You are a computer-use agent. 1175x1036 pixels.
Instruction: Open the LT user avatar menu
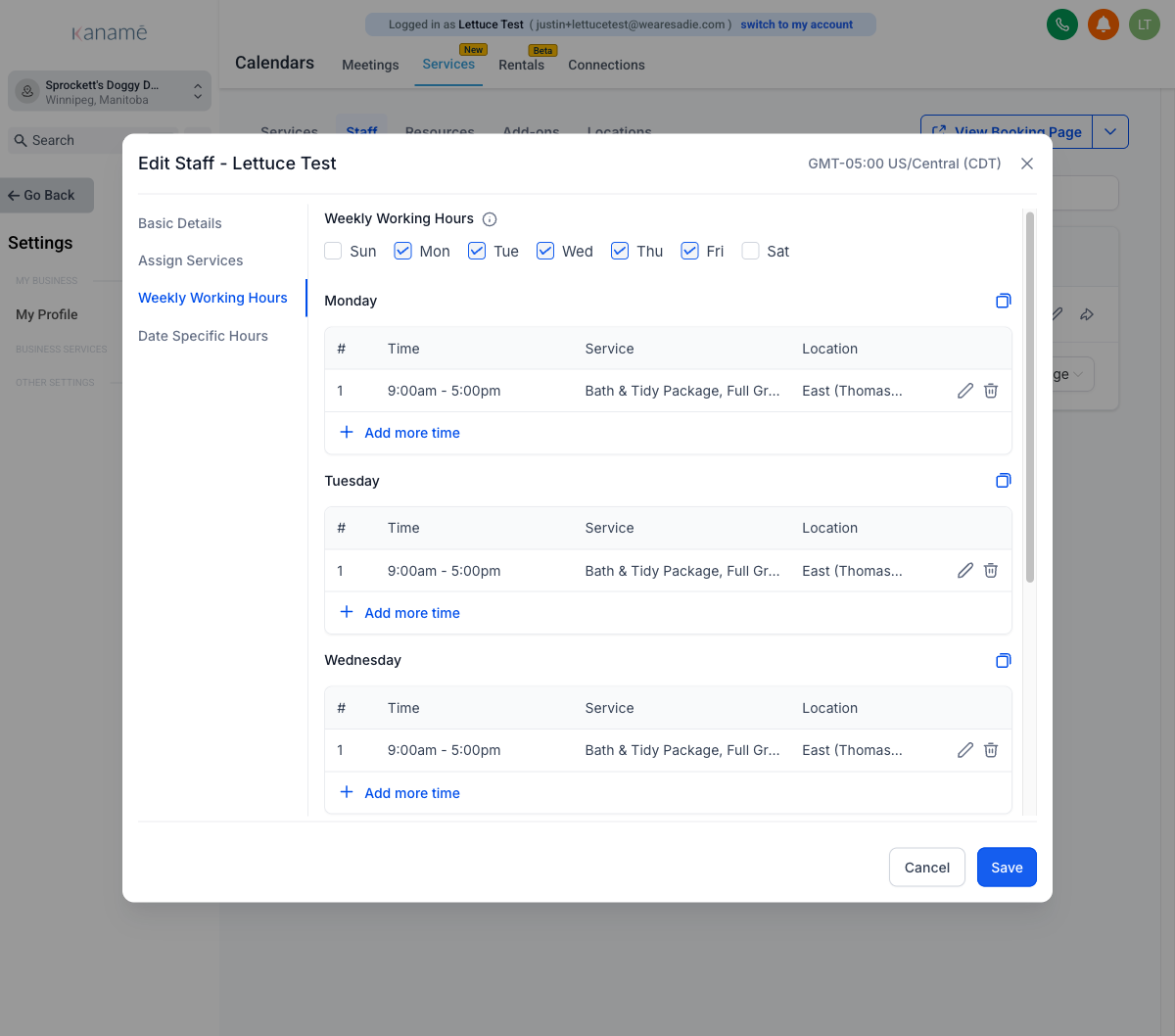click(x=1145, y=24)
